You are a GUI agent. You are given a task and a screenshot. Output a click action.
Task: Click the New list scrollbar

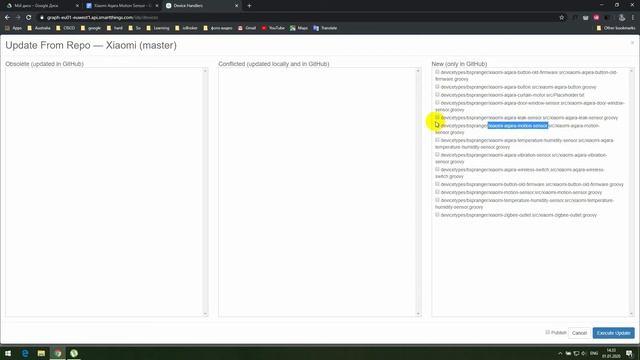coord(631,192)
